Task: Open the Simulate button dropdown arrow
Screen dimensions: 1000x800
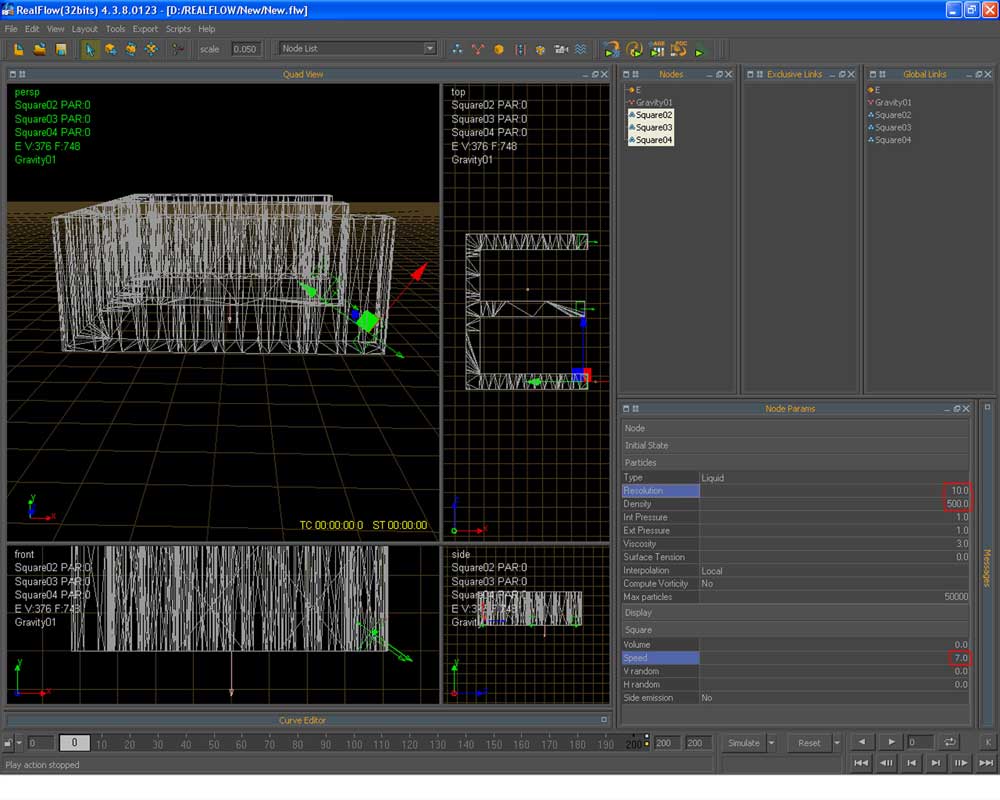Action: [772, 743]
